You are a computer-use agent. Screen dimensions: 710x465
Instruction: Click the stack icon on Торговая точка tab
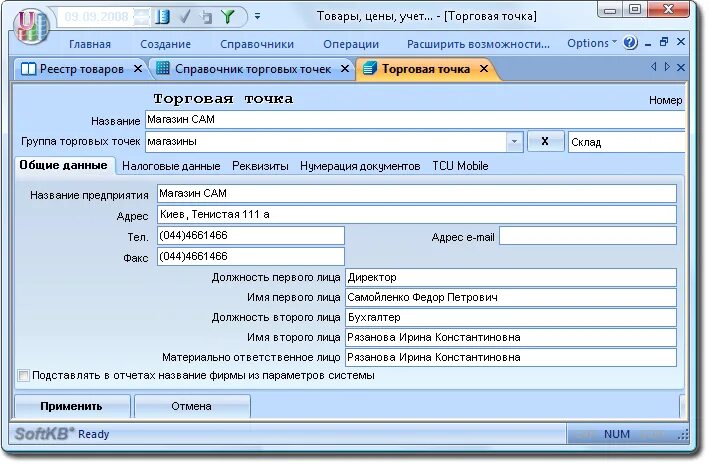pyautogui.click(x=370, y=68)
